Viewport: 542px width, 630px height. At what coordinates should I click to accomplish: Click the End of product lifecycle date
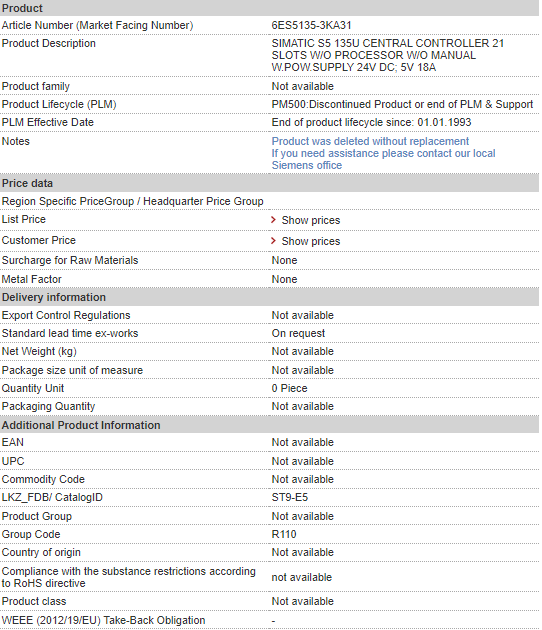click(371, 123)
